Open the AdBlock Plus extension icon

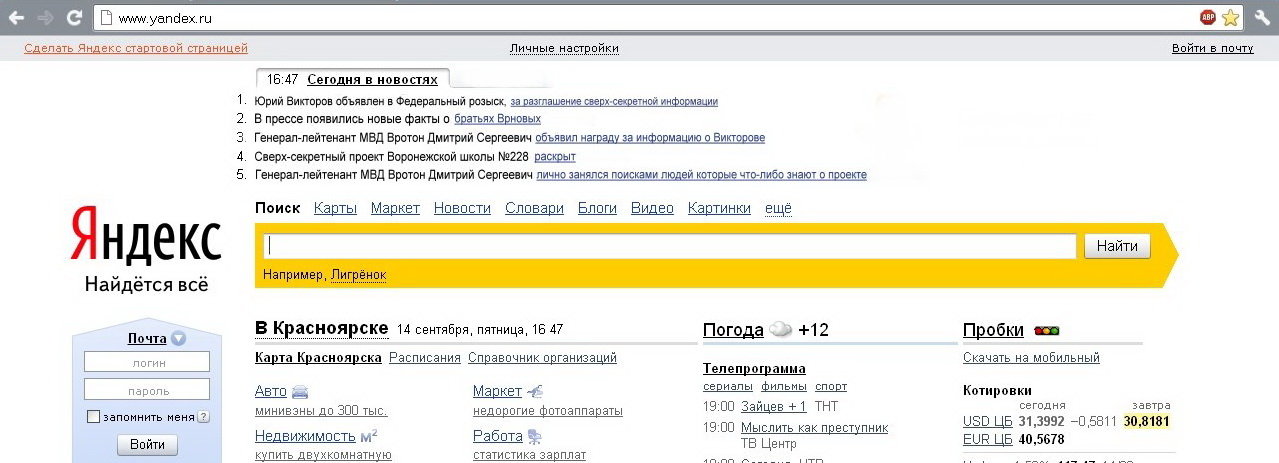click(1208, 17)
